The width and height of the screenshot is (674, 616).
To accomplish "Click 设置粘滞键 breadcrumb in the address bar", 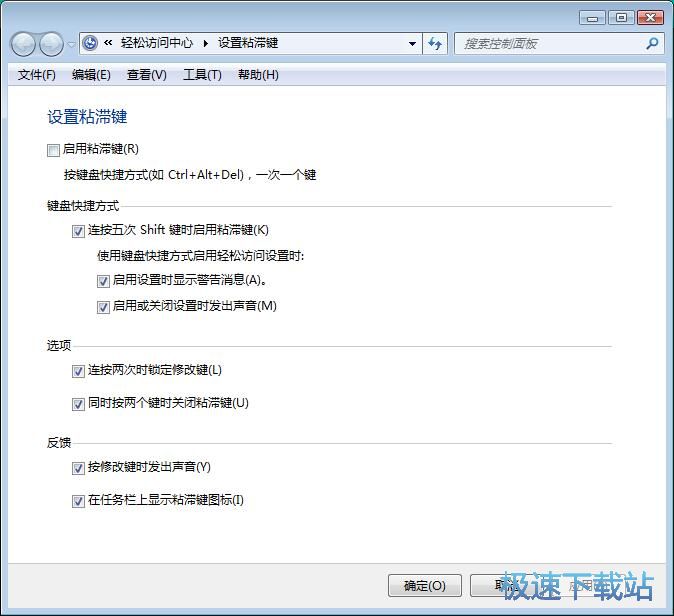I will pyautogui.click(x=248, y=43).
